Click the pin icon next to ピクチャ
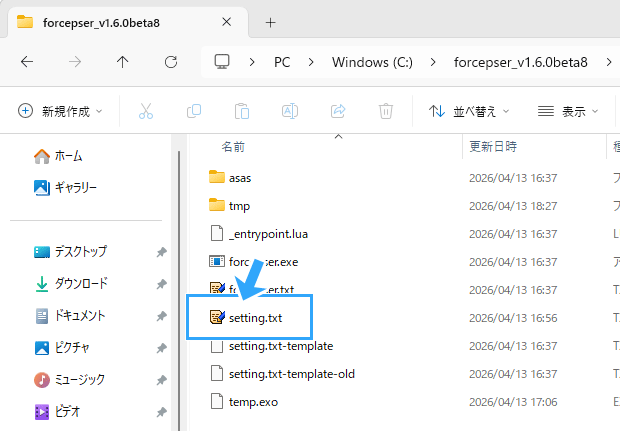 [161, 348]
